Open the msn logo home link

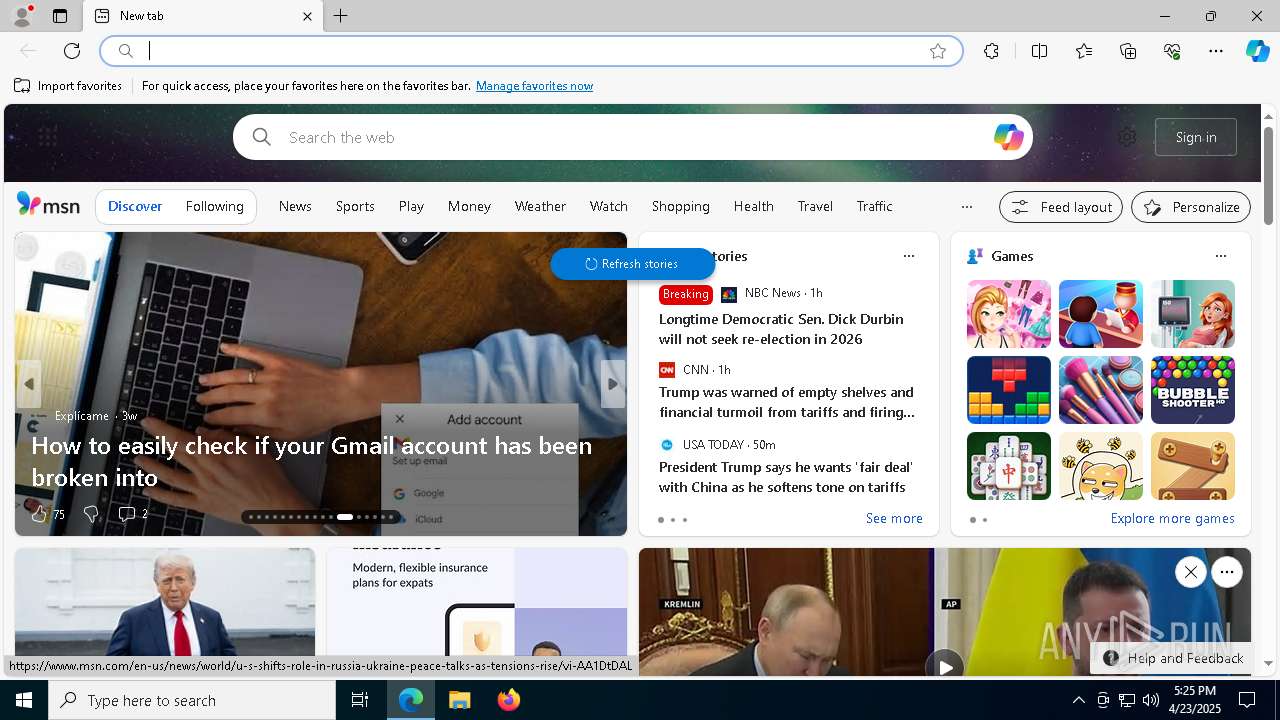(48, 205)
